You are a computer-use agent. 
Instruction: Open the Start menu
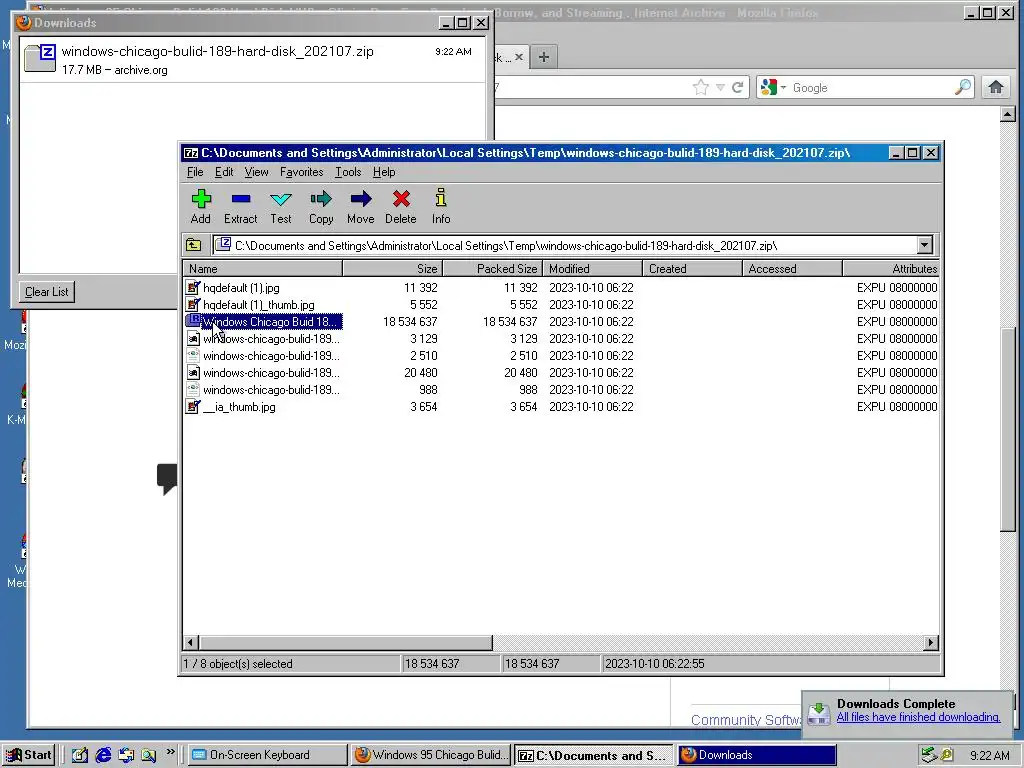pyautogui.click(x=29, y=755)
